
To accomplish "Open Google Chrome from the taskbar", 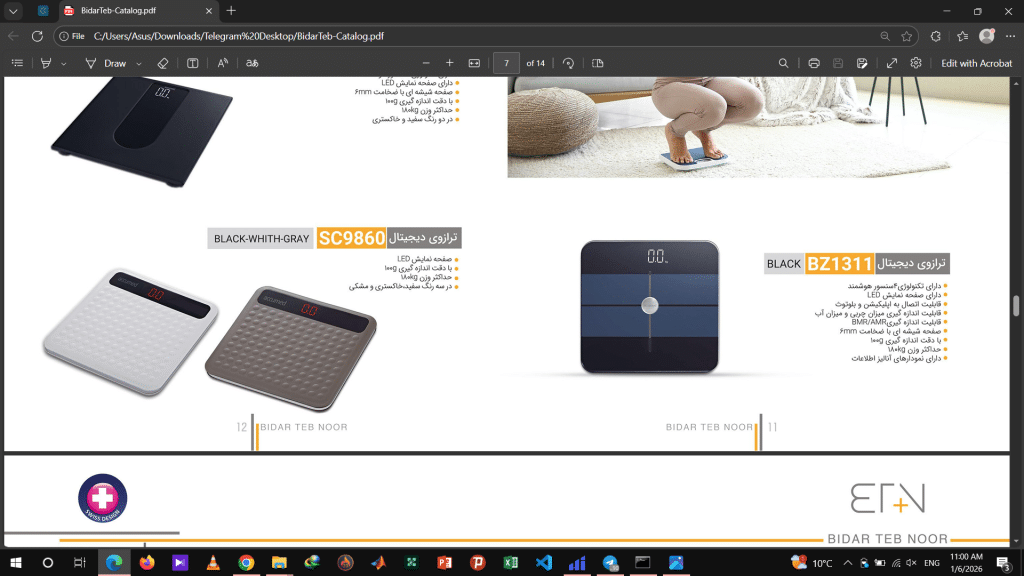I will pos(246,562).
